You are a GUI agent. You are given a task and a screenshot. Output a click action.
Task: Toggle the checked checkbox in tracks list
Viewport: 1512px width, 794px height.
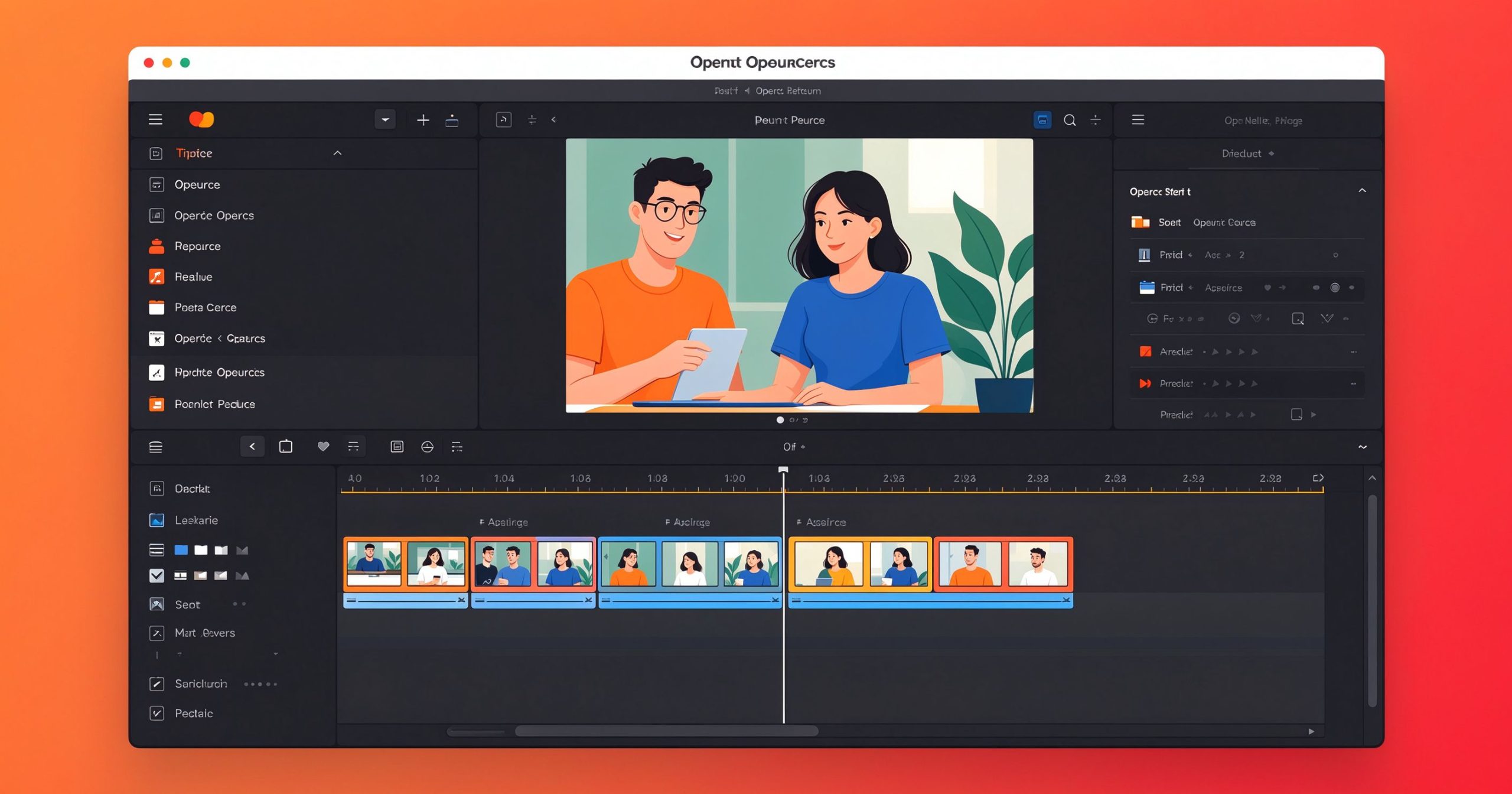tap(157, 575)
